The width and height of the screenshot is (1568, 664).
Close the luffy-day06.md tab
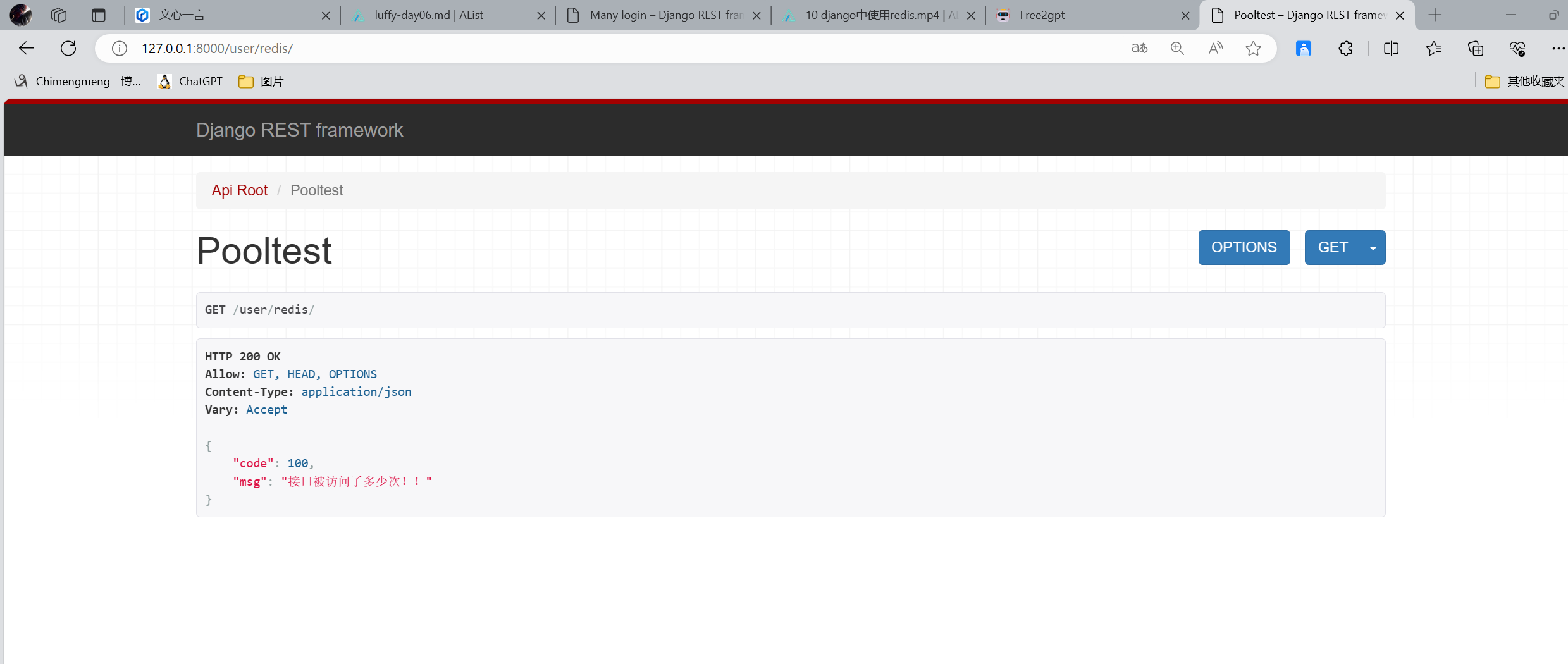[541, 16]
